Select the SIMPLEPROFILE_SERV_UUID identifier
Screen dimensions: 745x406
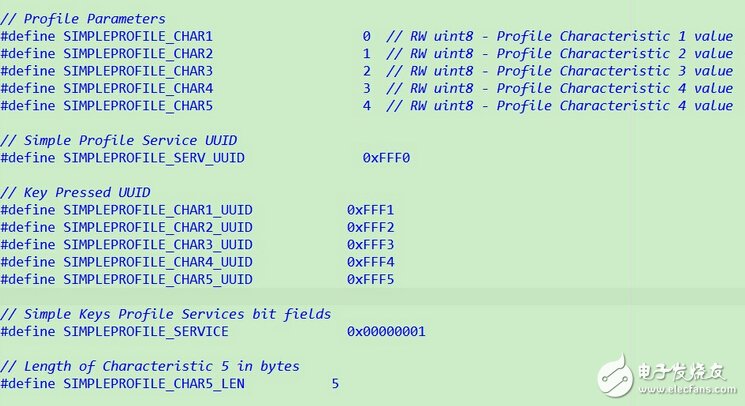click(154, 158)
